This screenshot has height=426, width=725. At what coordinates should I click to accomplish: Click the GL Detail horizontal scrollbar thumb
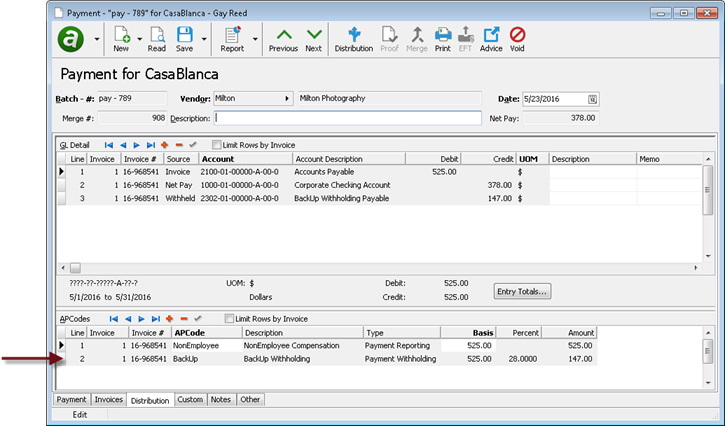click(75, 268)
